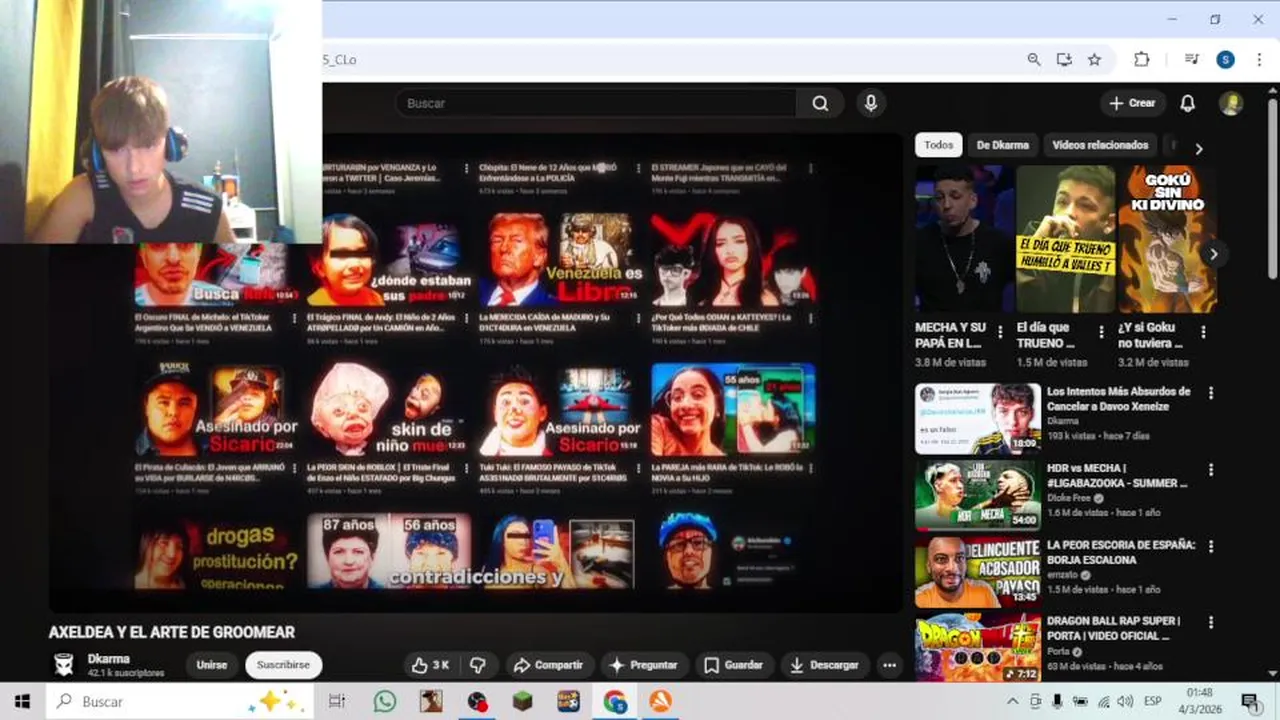Image resolution: width=1280 pixels, height=720 pixels.
Task: Open YouTube notifications bell
Action: 1187,103
